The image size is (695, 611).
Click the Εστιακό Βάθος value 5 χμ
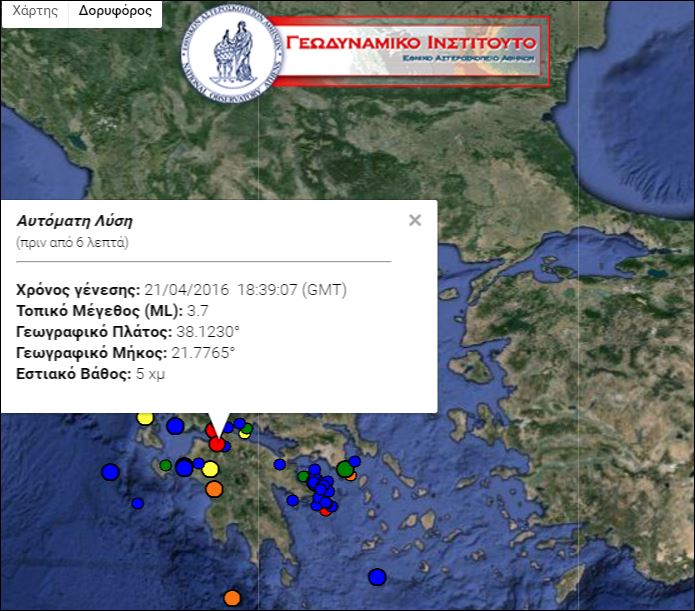coord(150,374)
